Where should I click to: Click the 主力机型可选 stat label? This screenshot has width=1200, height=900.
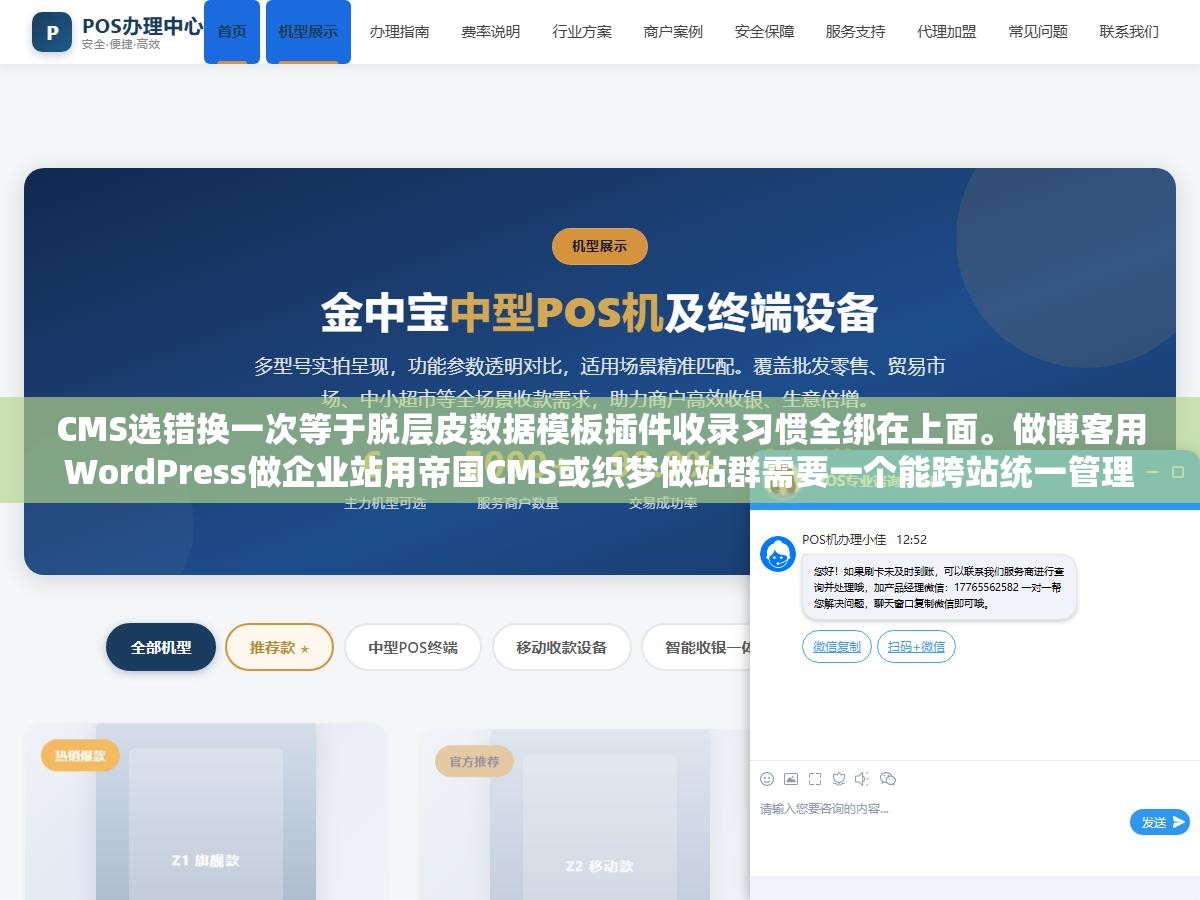(x=385, y=503)
